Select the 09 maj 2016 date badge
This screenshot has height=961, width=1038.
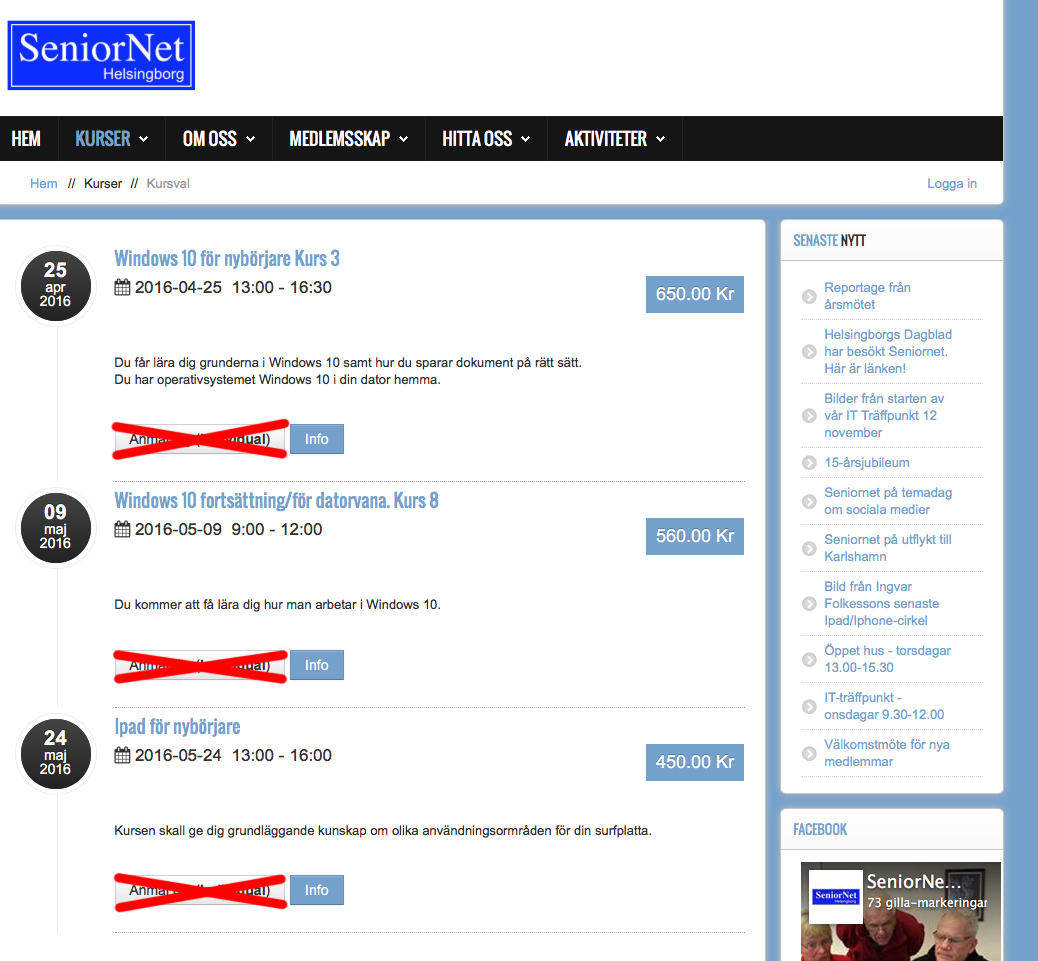pos(56,527)
